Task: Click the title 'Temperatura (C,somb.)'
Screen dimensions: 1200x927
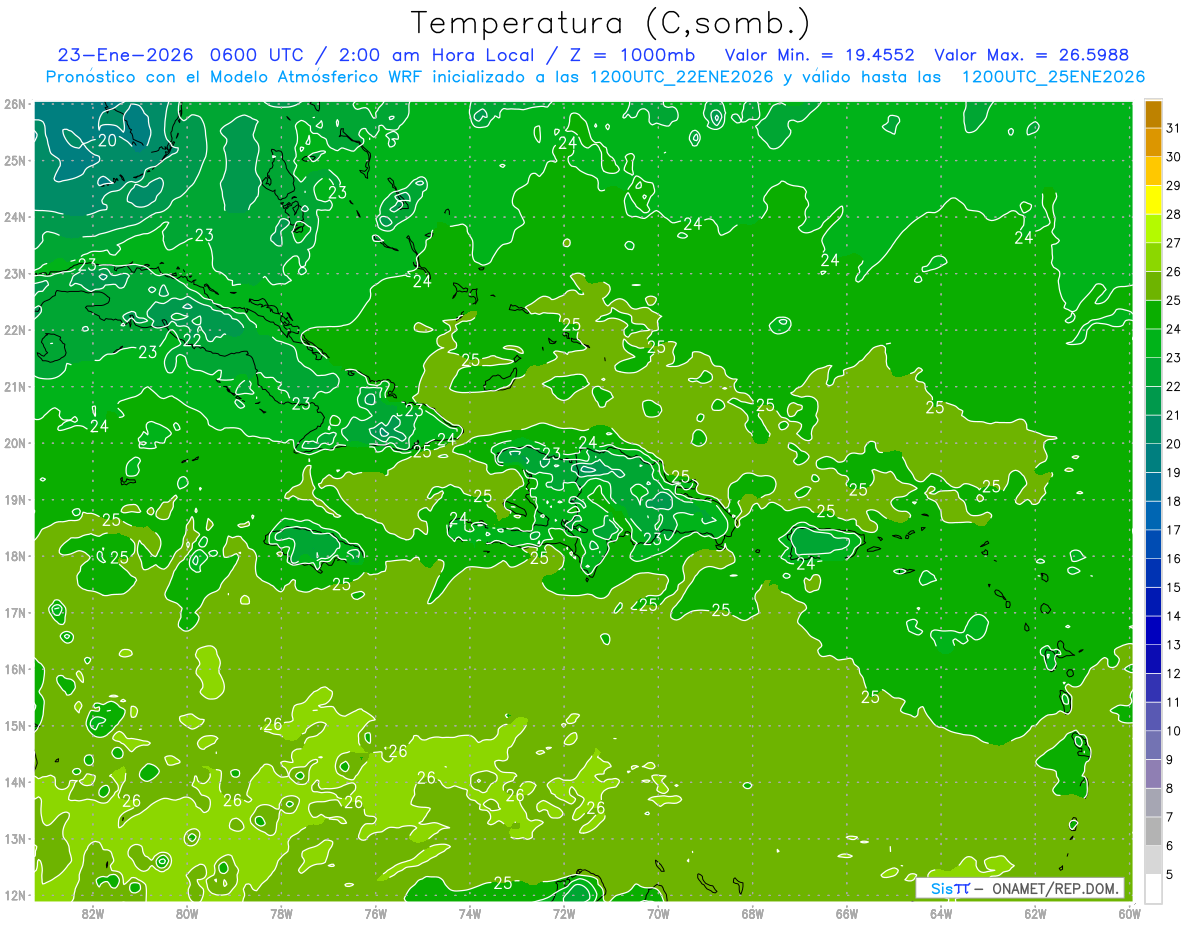Action: coord(611,23)
